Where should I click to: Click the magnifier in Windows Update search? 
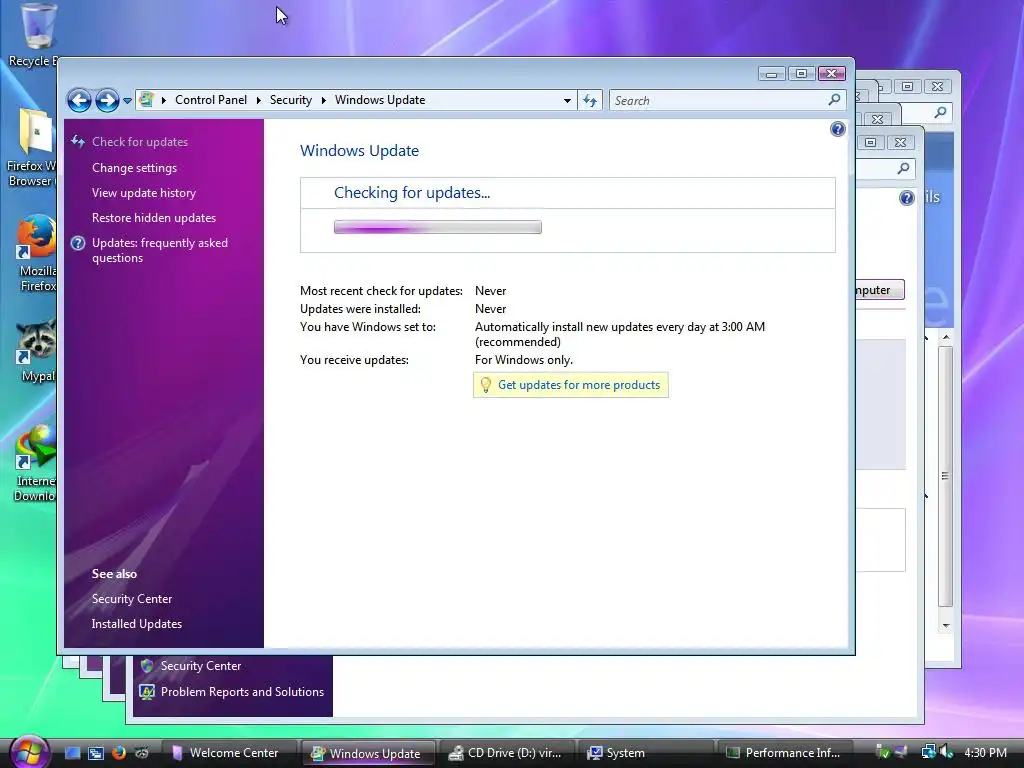tap(834, 100)
